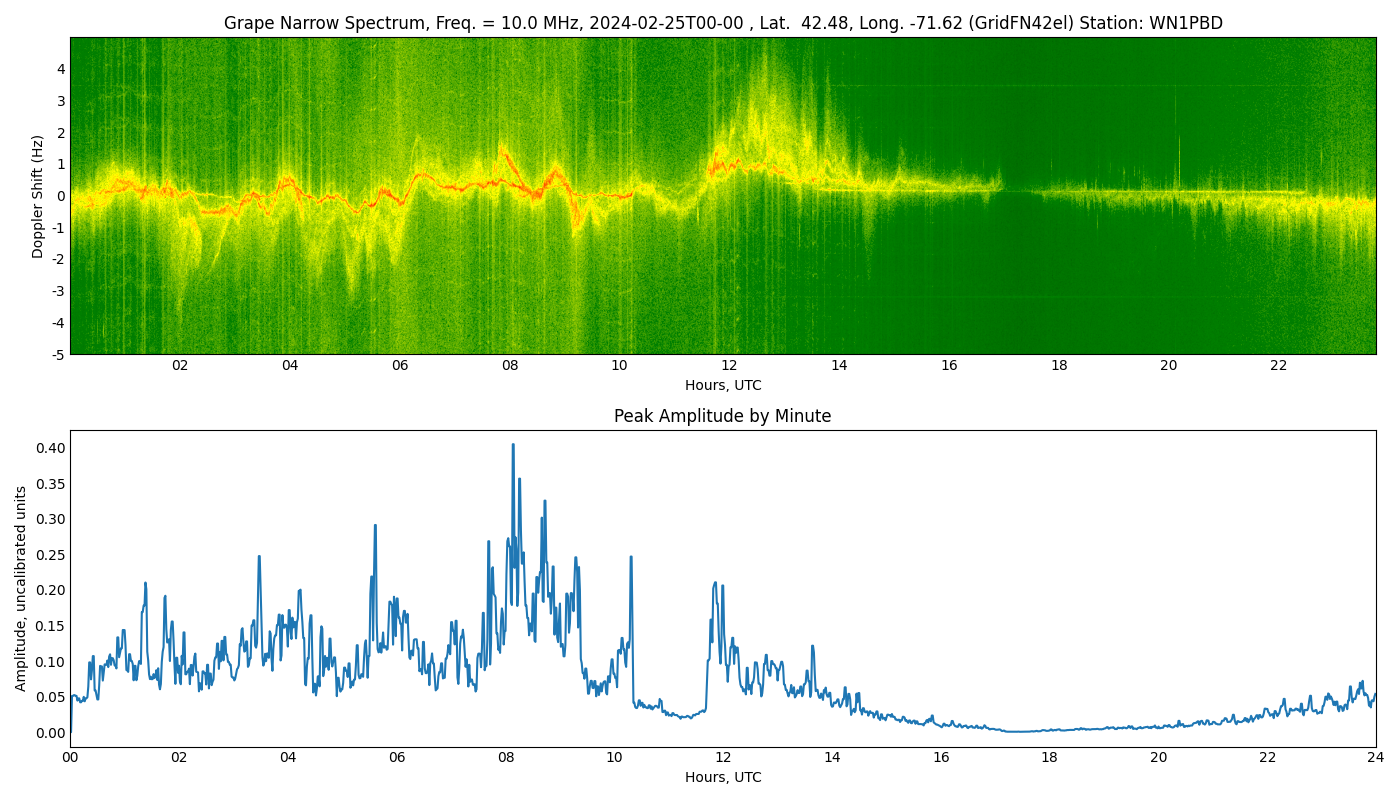Click the 0.40 tick on amplitude axis

click(x=50, y=448)
